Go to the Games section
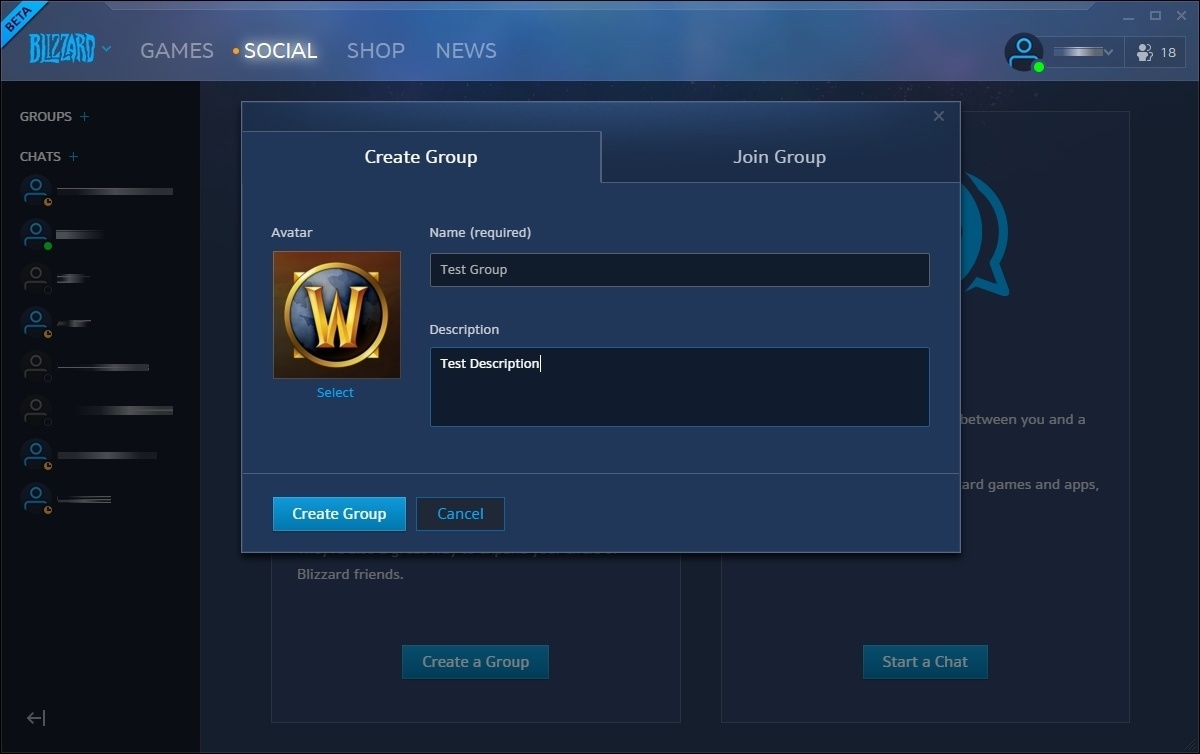Screen dimensions: 1200x754 [x=177, y=51]
